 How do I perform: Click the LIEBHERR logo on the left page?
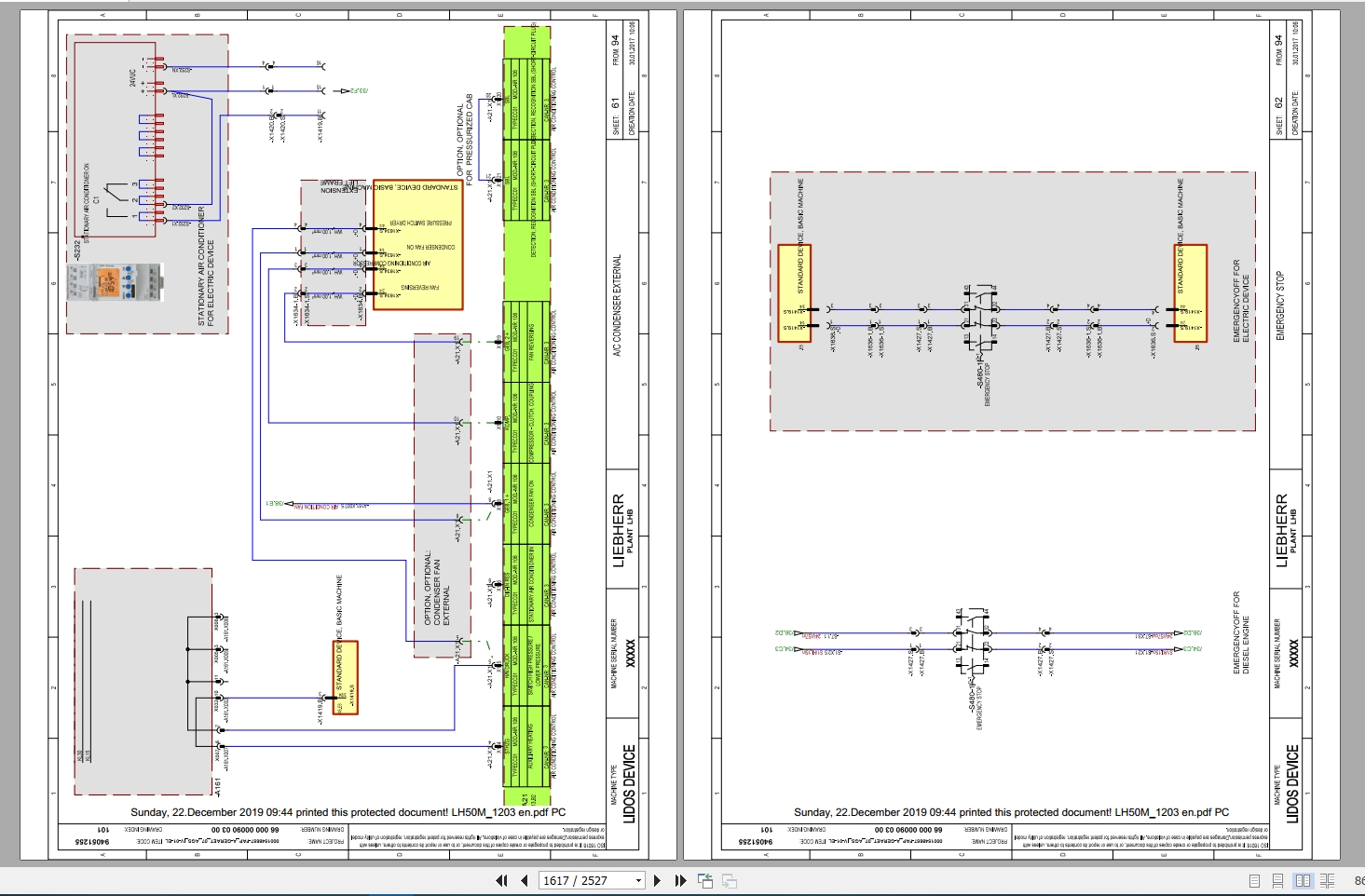click(618, 530)
